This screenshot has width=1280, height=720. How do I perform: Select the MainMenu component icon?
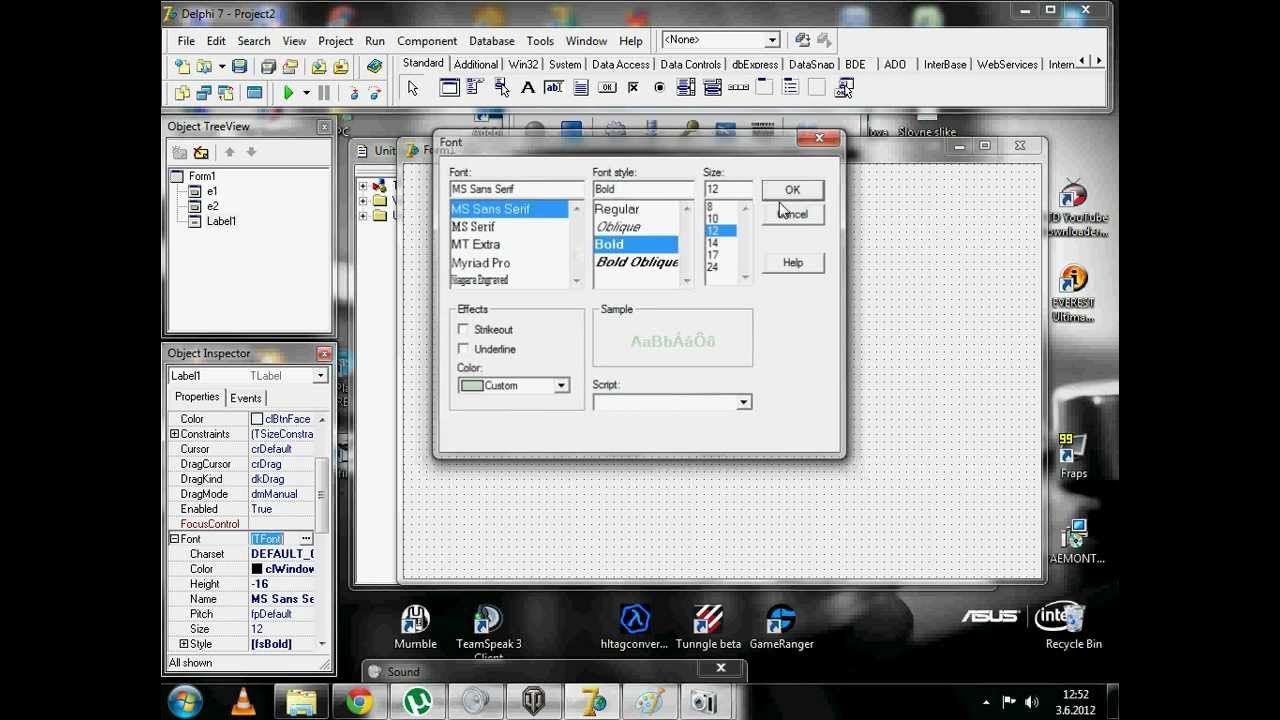pos(475,88)
